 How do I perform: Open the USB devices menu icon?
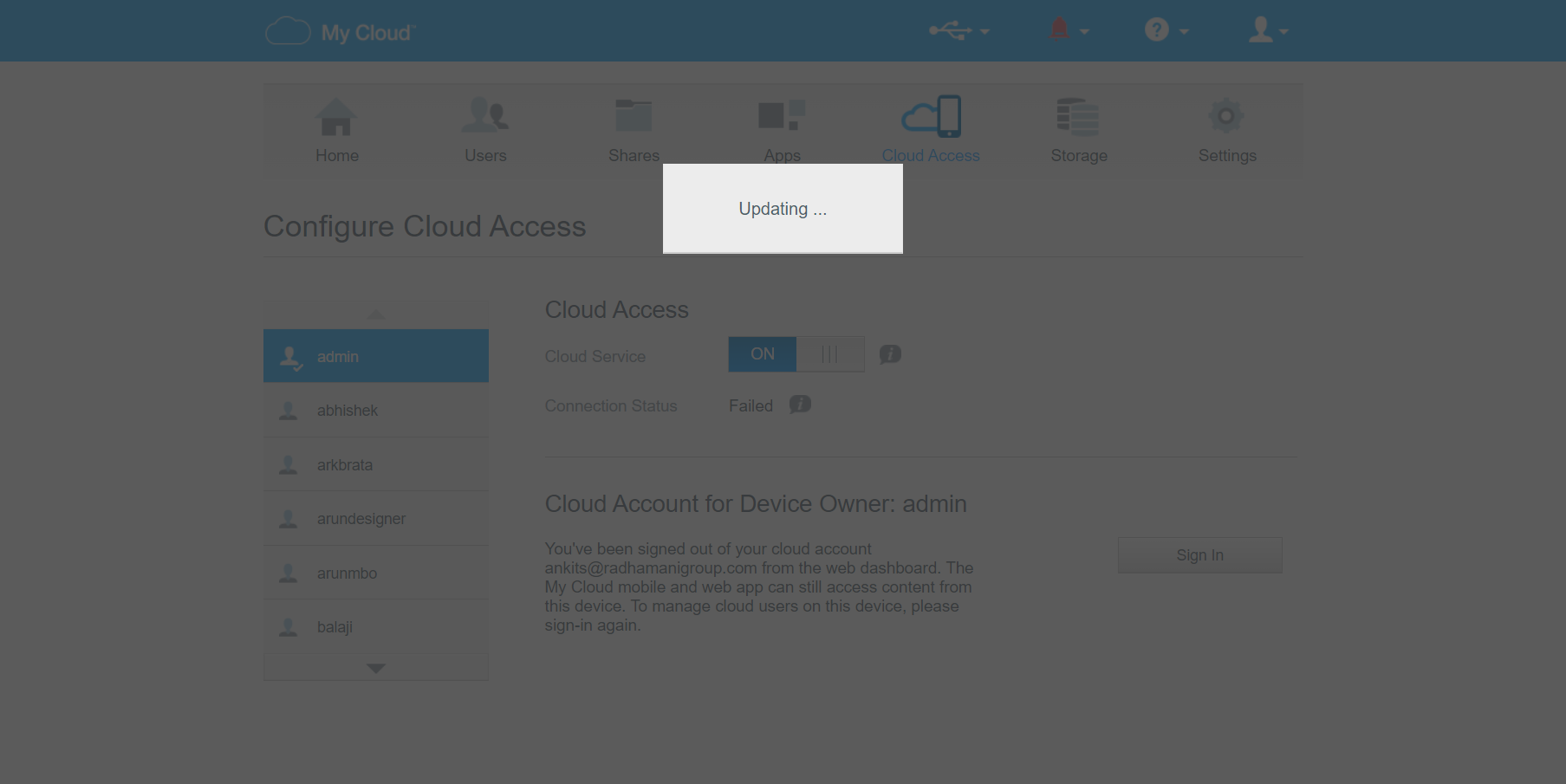(x=950, y=31)
